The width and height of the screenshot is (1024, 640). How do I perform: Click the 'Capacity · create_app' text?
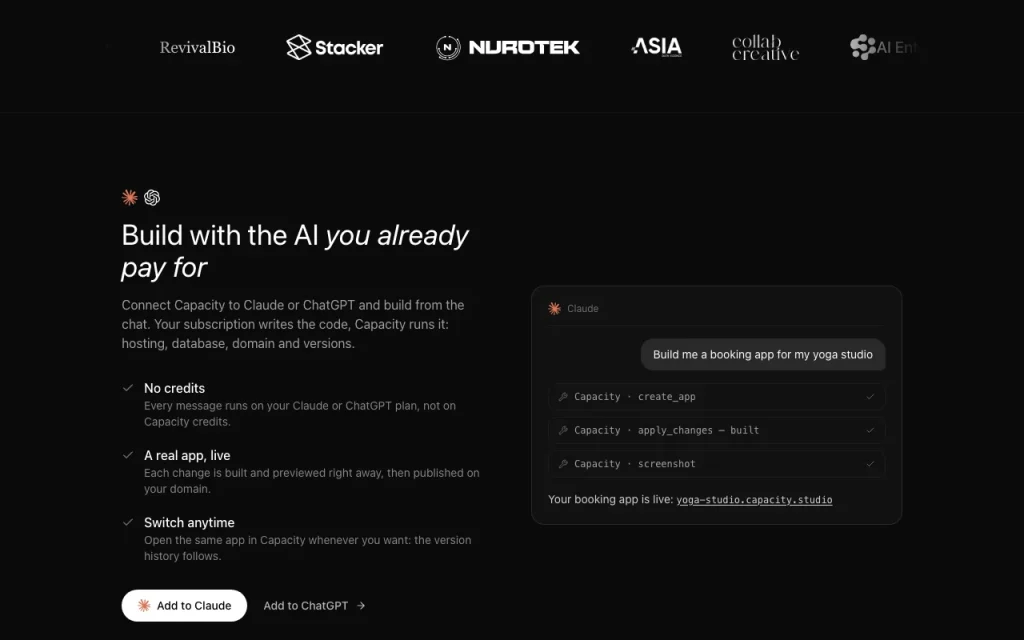[x=635, y=396]
